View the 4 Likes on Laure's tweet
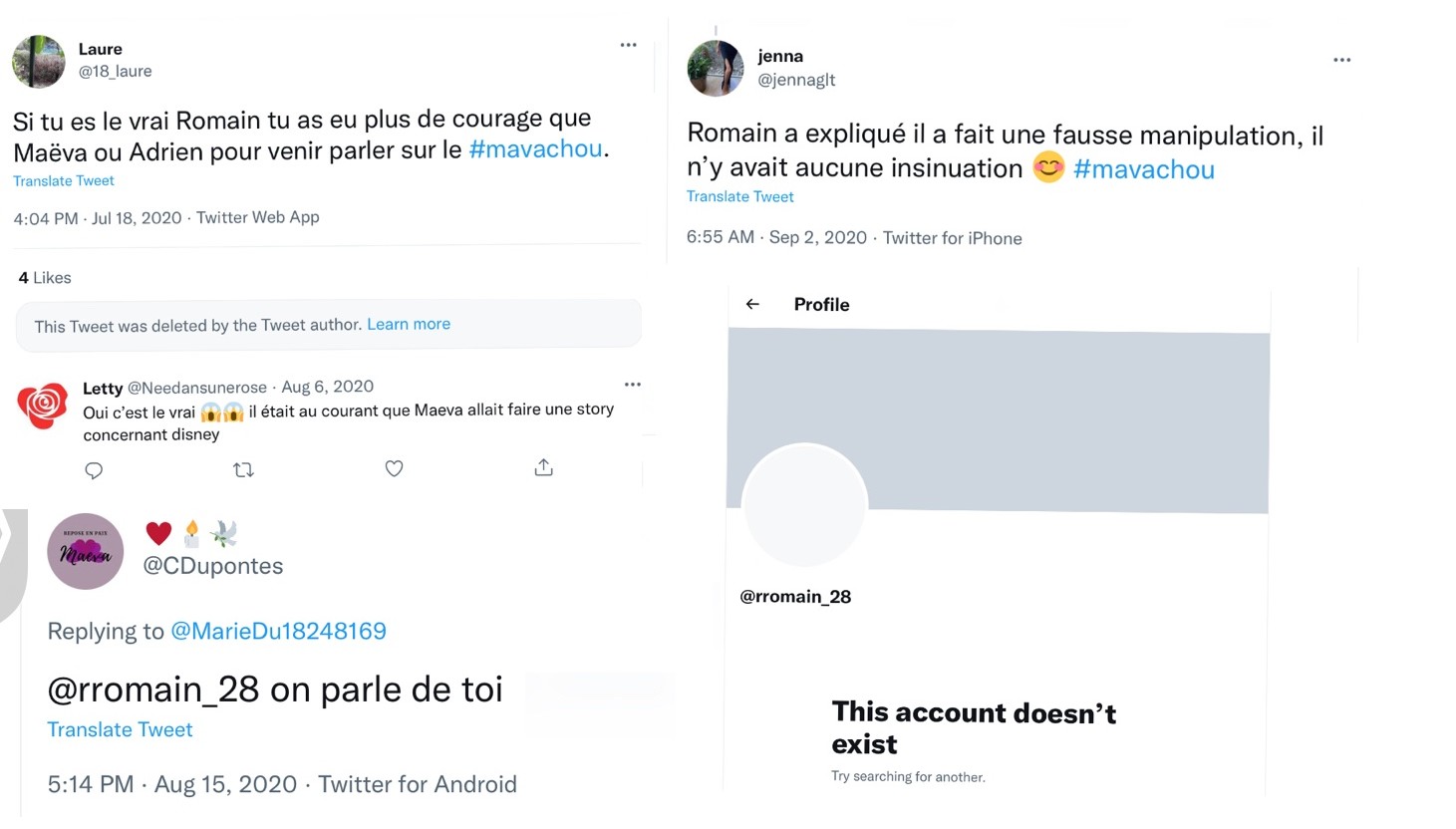1456x829 pixels. pos(45,278)
